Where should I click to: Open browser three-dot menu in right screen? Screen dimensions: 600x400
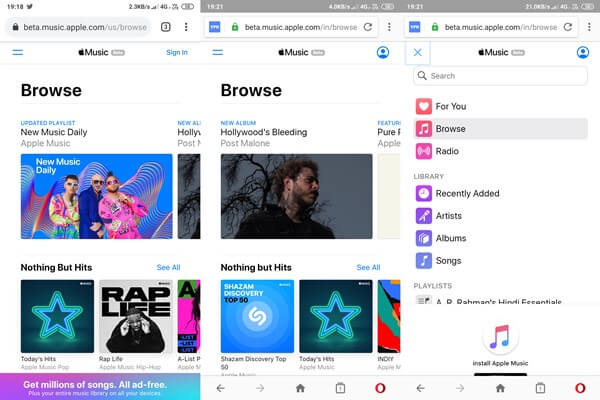[589, 27]
